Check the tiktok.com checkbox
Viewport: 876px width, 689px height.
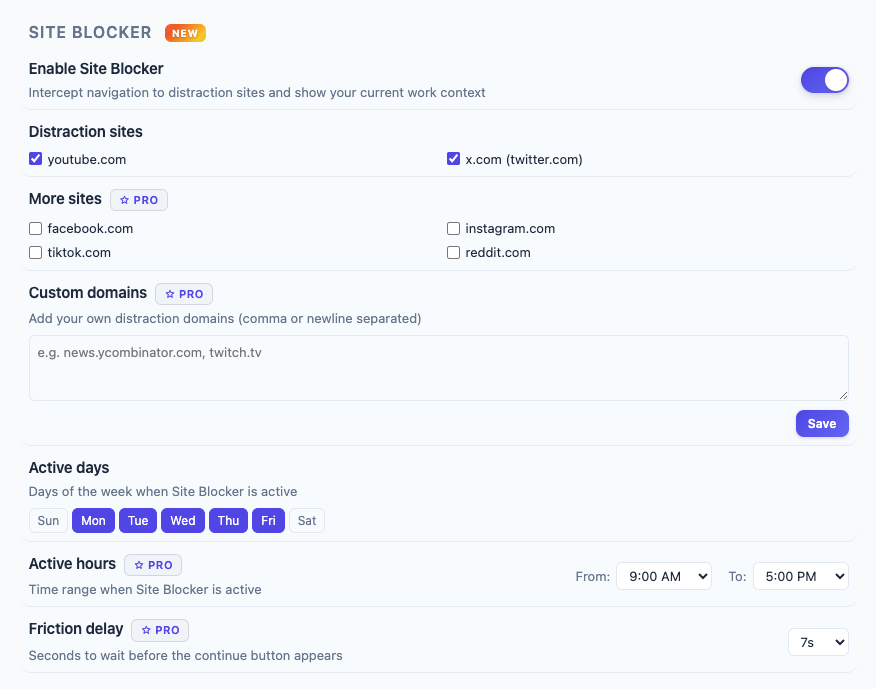point(35,252)
